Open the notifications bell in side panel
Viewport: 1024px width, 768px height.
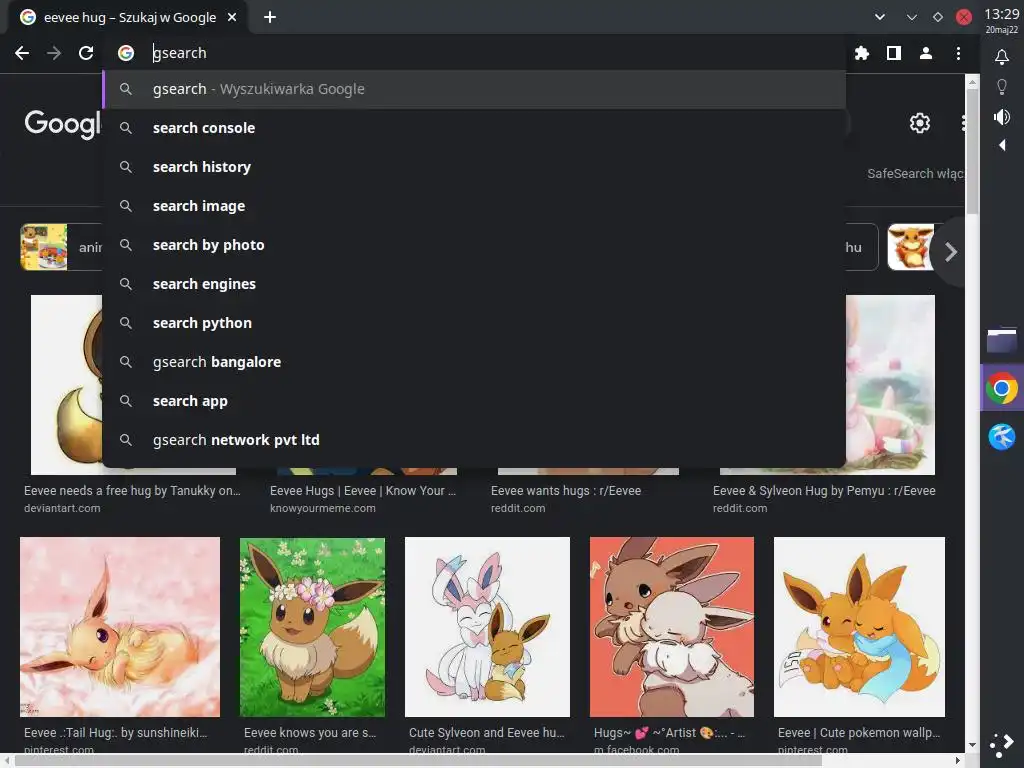[1002, 57]
